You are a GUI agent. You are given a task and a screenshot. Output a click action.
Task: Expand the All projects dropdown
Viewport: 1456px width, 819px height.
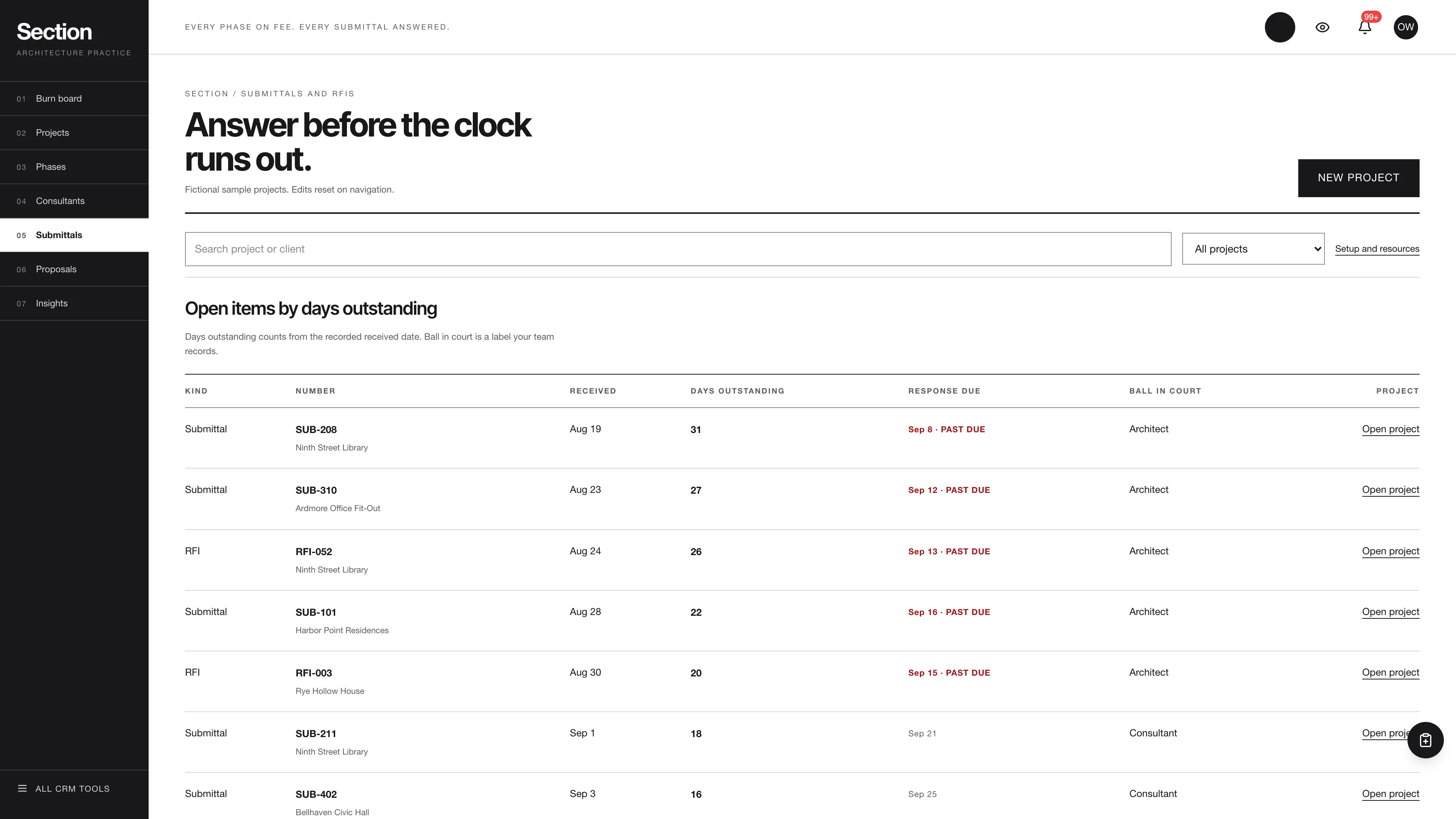click(x=1253, y=249)
